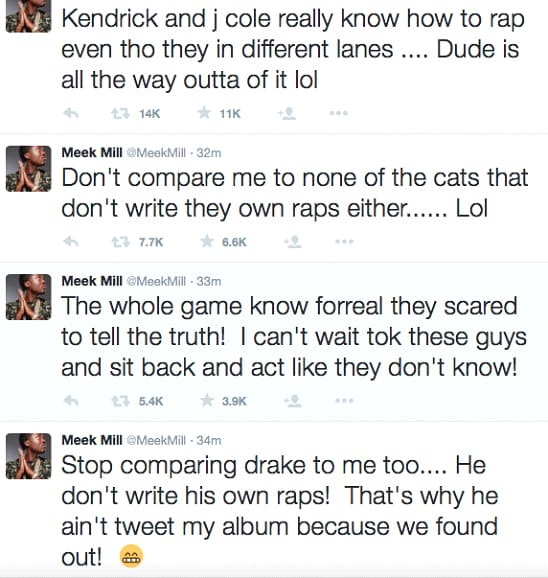Follow user icon on the Kendrick tweet
Screen dimensions: 548x578
pos(287,114)
